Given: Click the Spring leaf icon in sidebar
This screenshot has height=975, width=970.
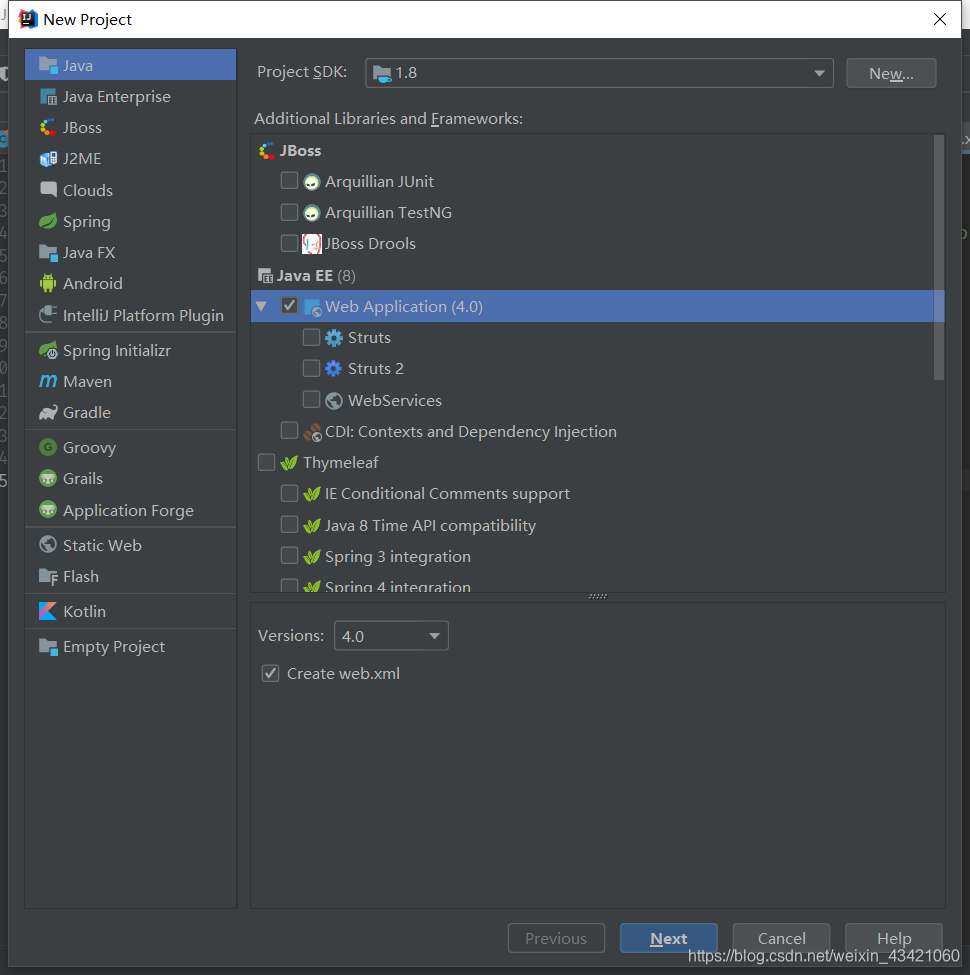Looking at the screenshot, I should pyautogui.click(x=48, y=221).
